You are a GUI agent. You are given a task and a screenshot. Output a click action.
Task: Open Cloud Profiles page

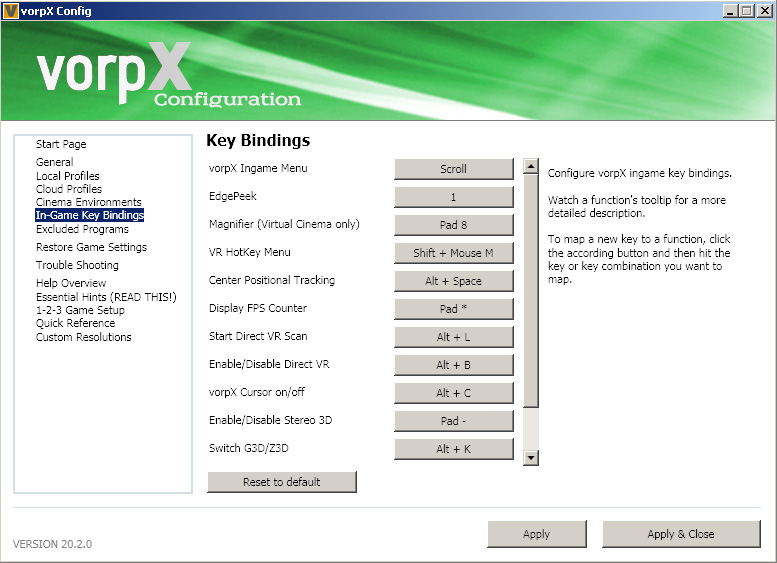pos(69,189)
